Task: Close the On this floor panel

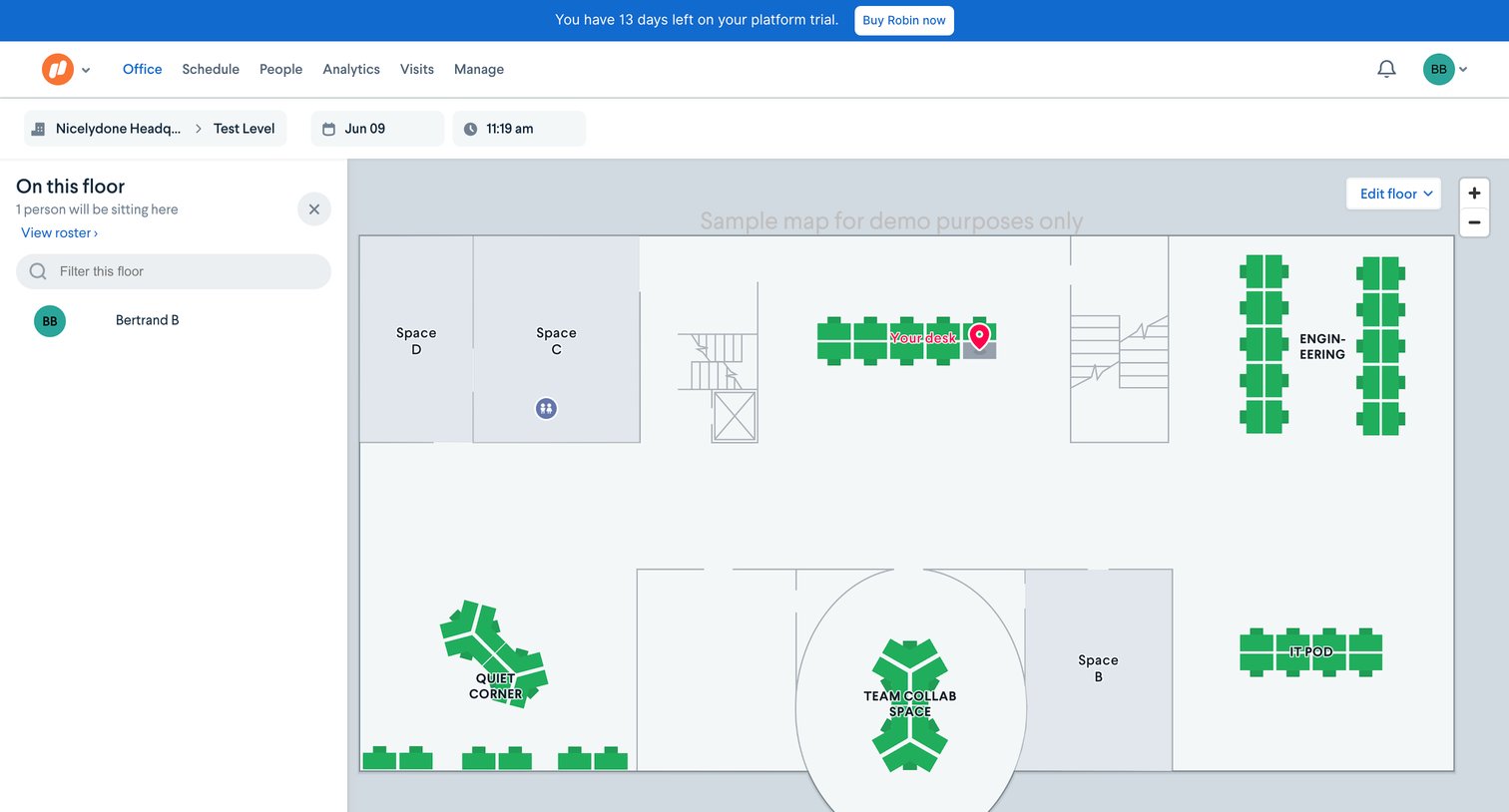Action: point(314,209)
